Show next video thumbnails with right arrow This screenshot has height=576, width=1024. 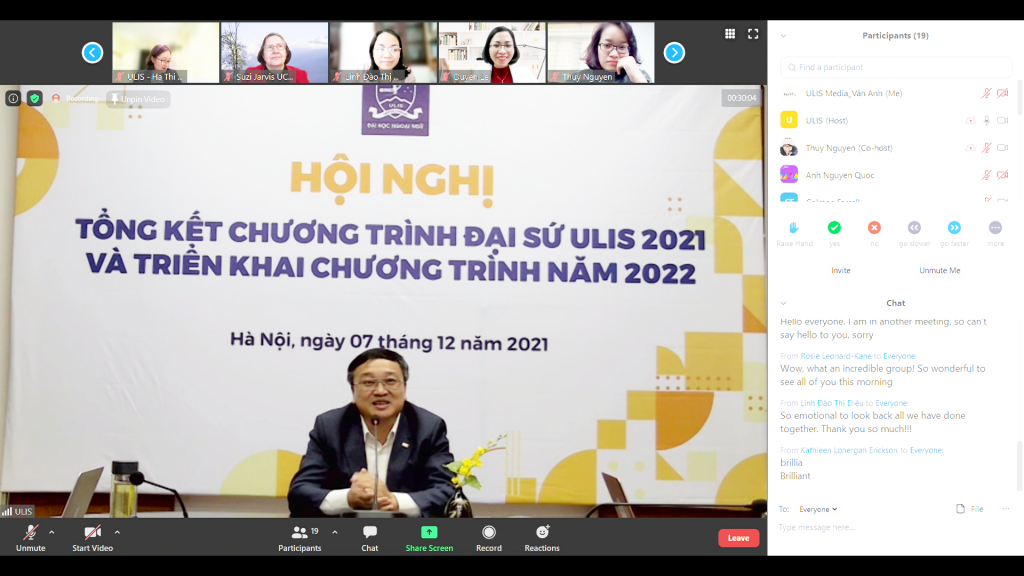point(674,52)
